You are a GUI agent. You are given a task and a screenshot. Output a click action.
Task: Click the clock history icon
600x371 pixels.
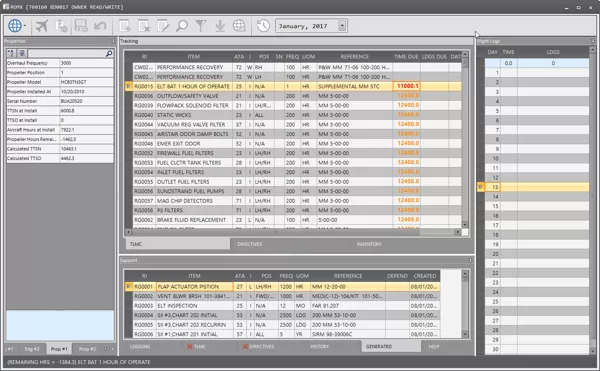[x=263, y=26]
